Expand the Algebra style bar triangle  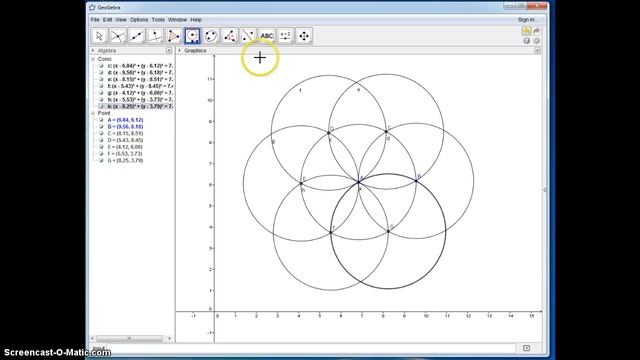click(93, 51)
